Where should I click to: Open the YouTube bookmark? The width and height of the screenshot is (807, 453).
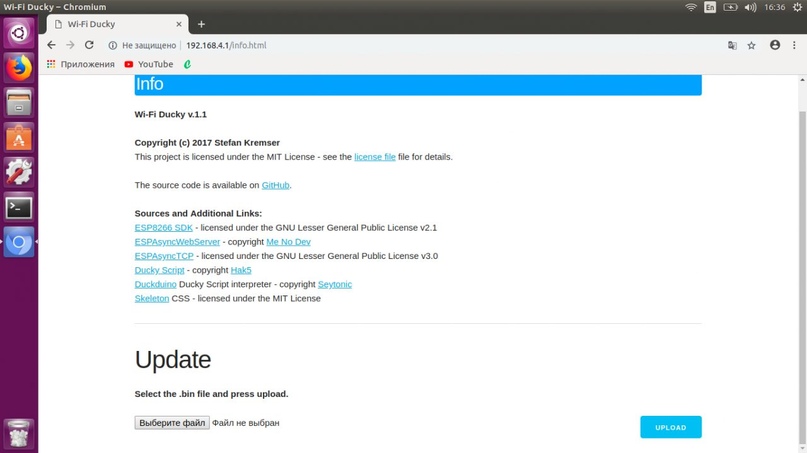(x=148, y=64)
